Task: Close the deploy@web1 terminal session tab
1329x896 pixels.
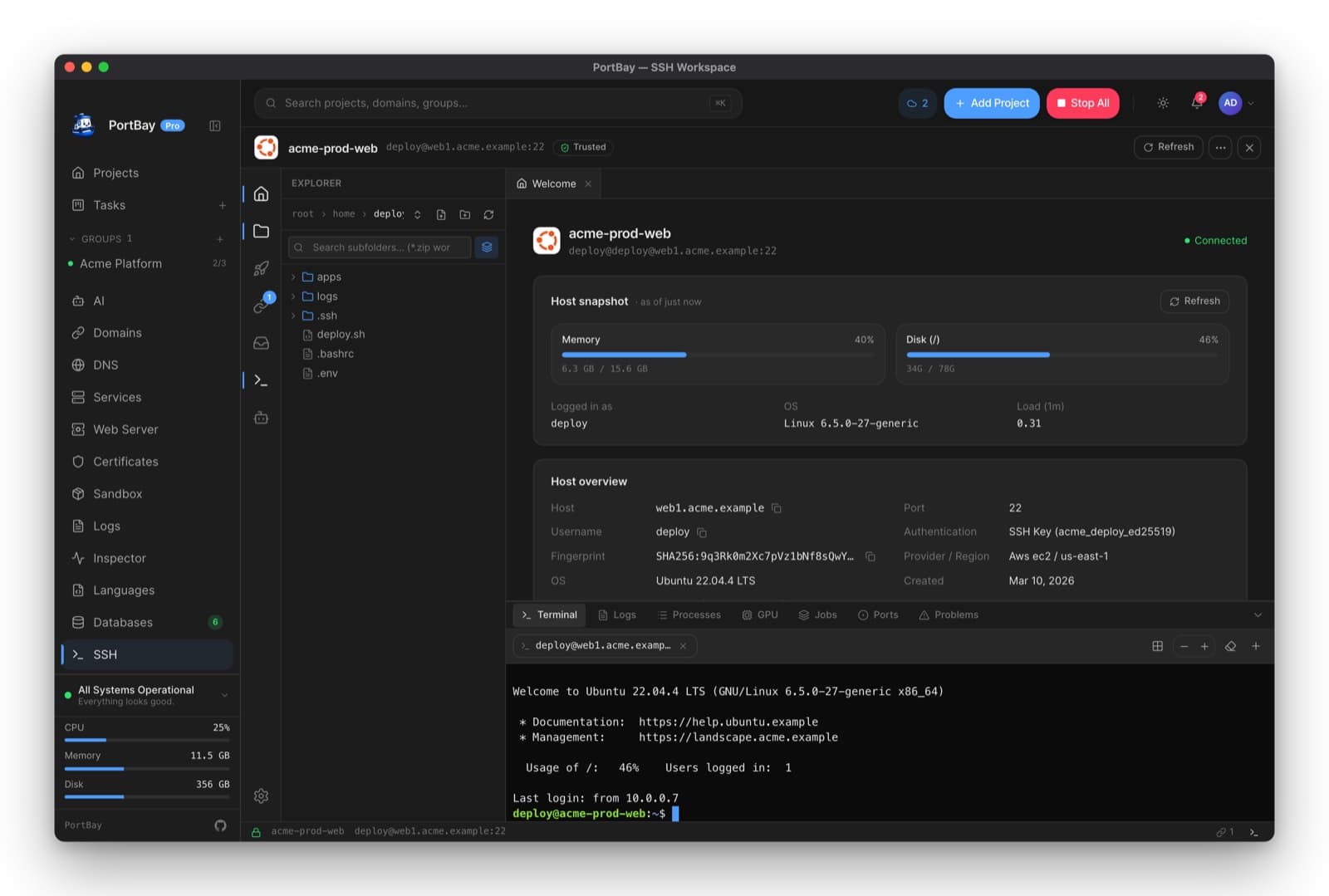Action: click(683, 646)
